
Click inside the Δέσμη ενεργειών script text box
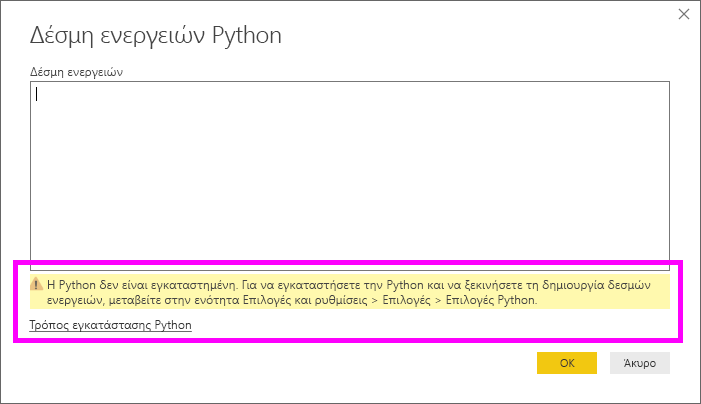click(x=350, y=176)
